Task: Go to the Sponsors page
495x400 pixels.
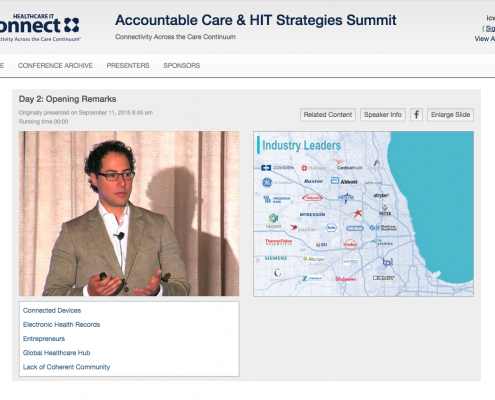Action: pos(182,66)
